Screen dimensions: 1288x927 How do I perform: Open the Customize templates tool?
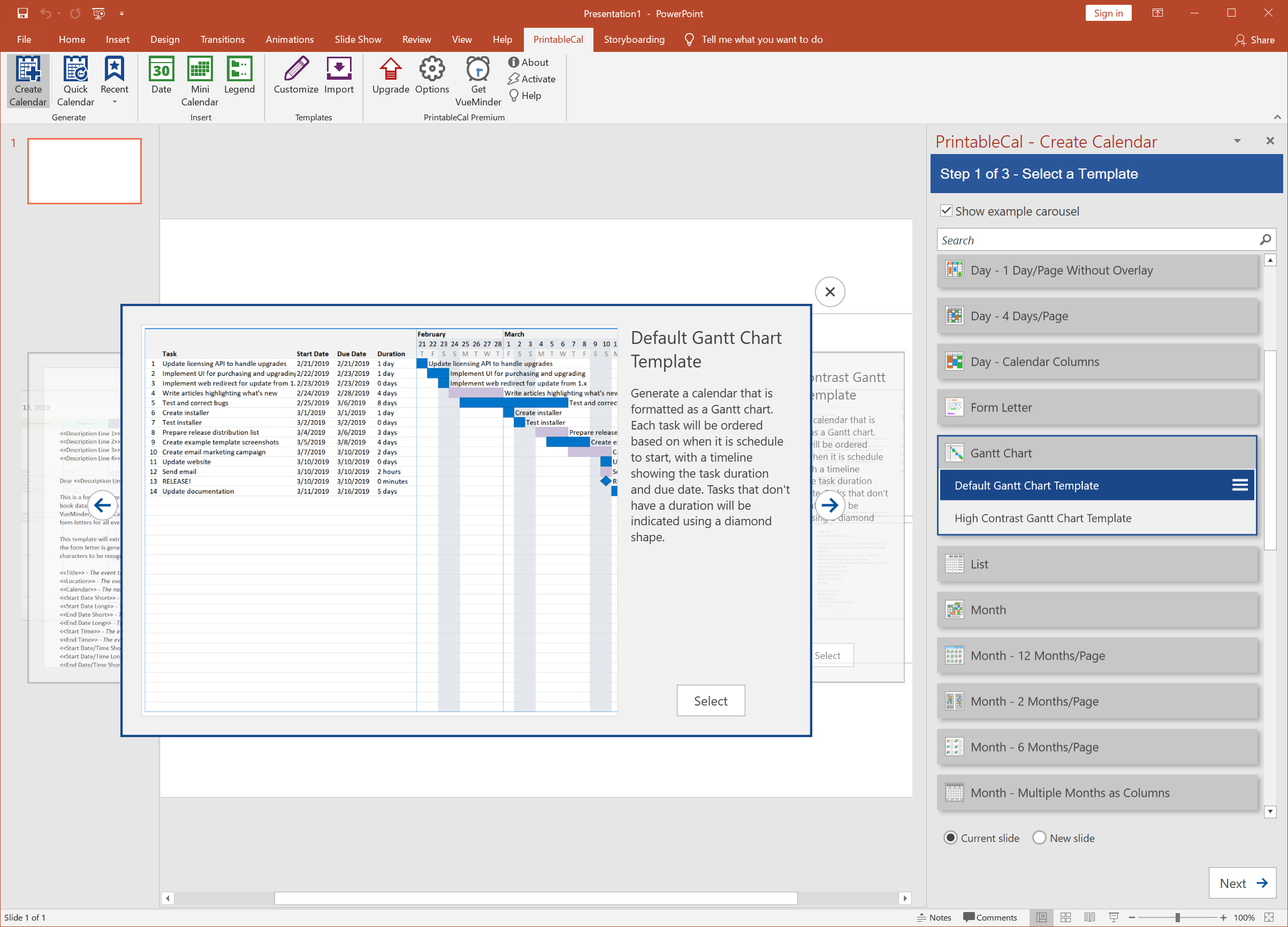(296, 75)
